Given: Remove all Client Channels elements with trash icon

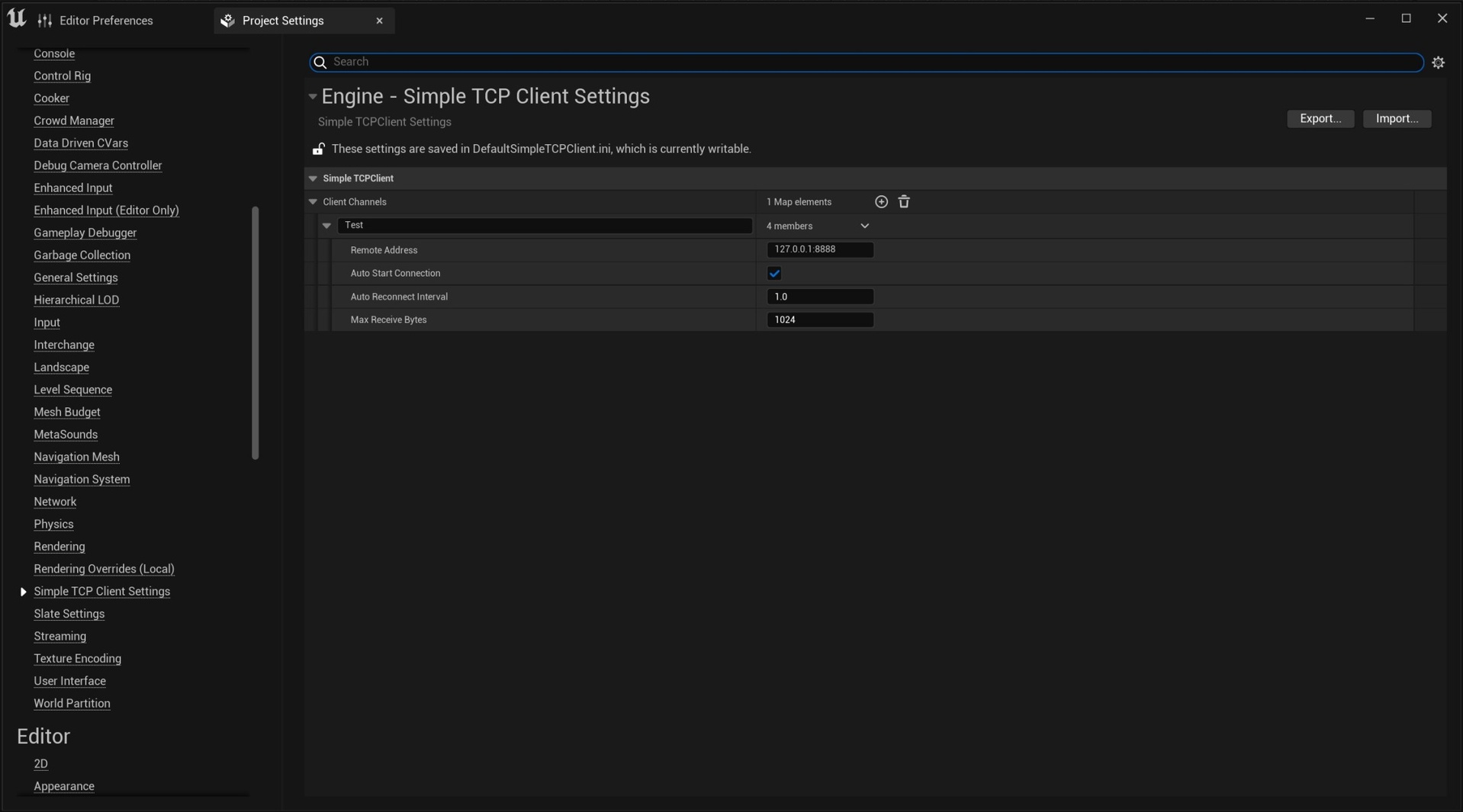Looking at the screenshot, I should pyautogui.click(x=904, y=202).
